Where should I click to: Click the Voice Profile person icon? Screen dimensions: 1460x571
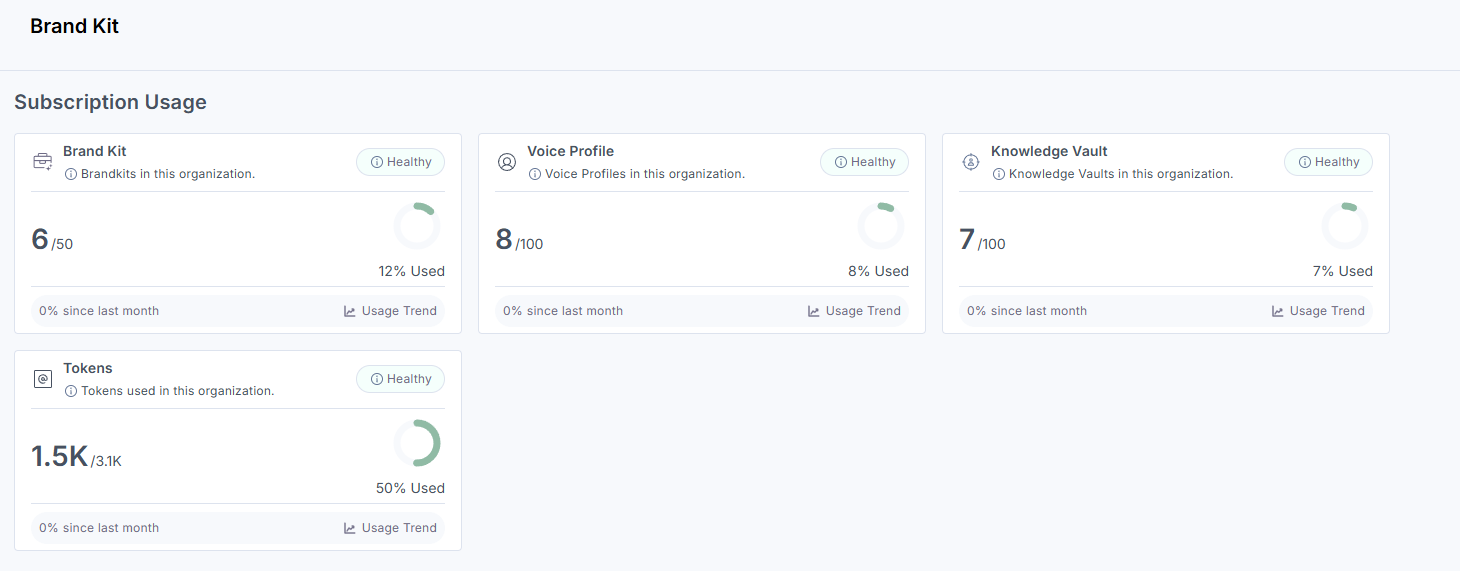coord(507,162)
